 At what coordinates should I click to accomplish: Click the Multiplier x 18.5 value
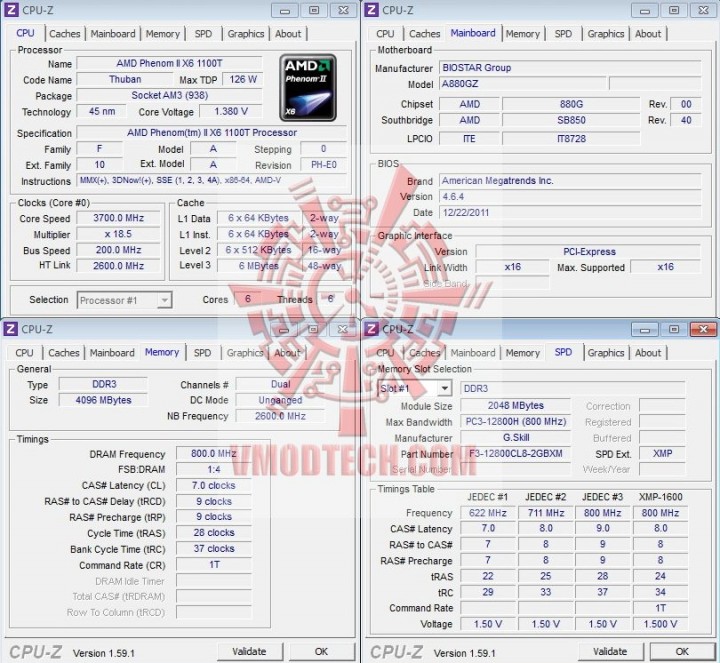118,234
